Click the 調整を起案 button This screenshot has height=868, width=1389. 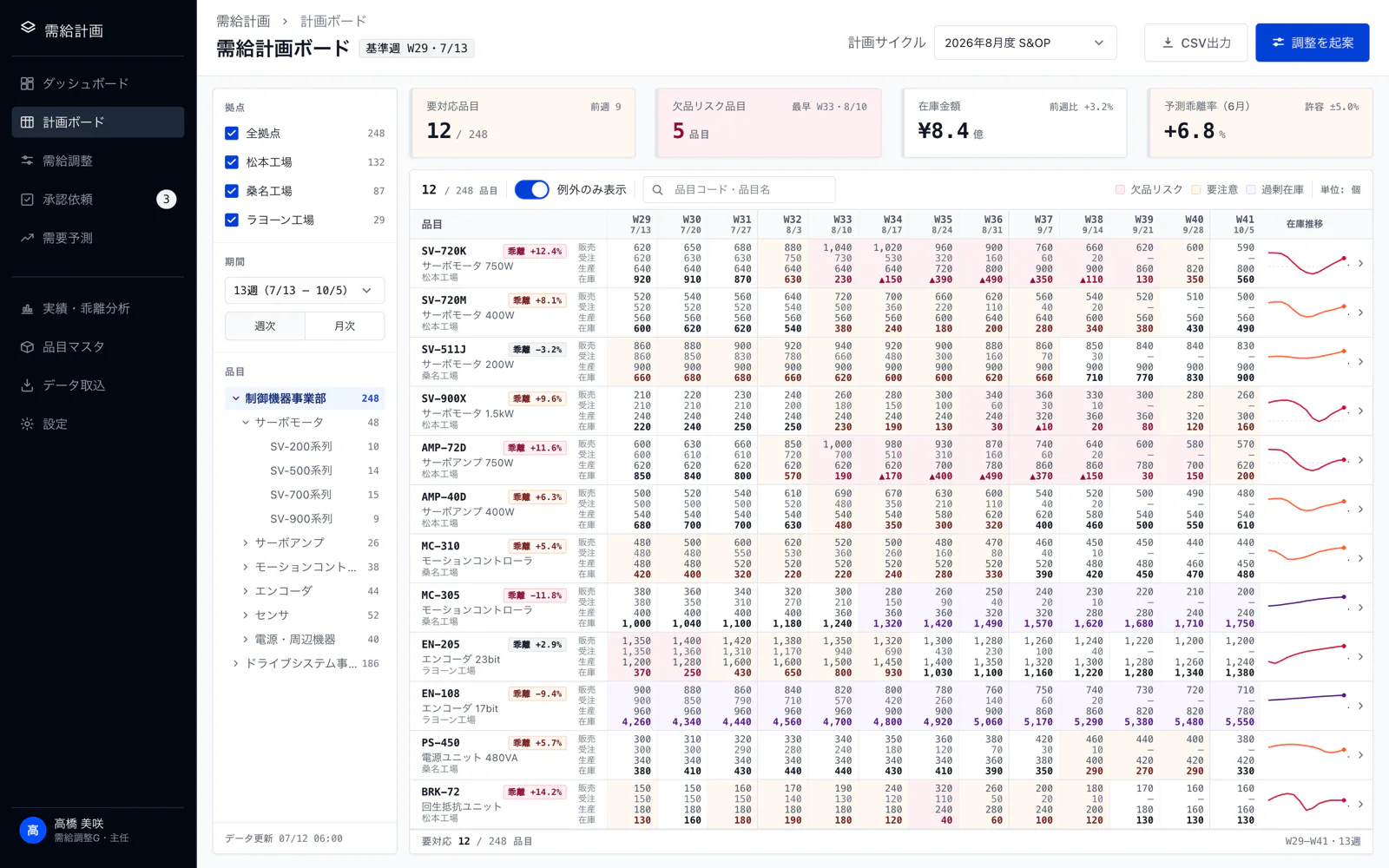[1312, 43]
